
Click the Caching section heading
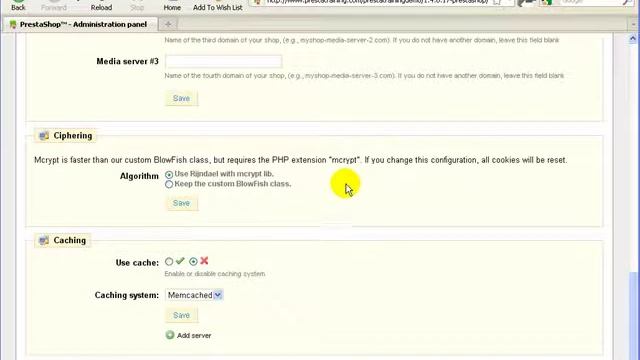[69, 240]
